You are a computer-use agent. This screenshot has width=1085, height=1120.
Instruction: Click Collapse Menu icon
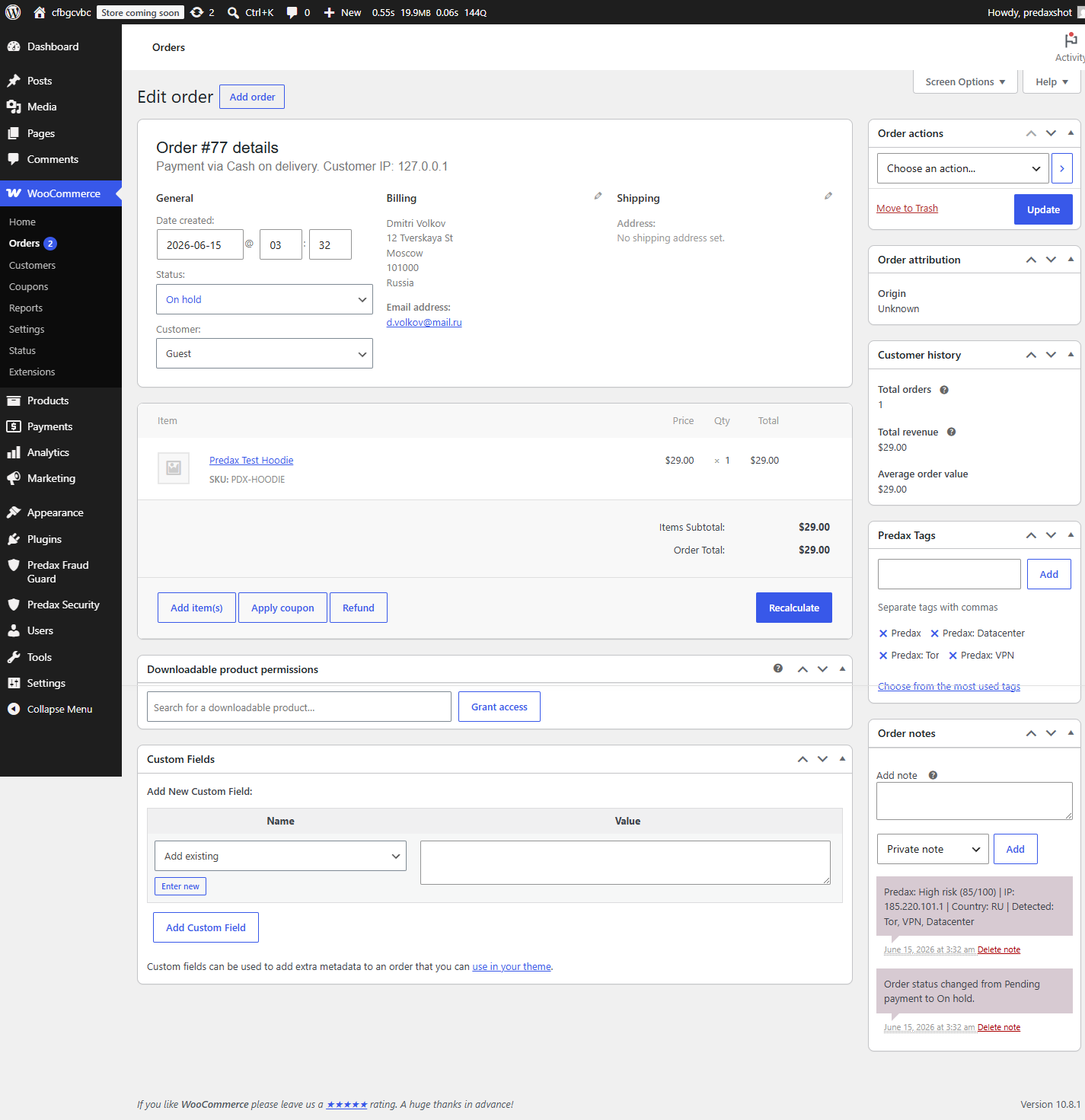14,709
